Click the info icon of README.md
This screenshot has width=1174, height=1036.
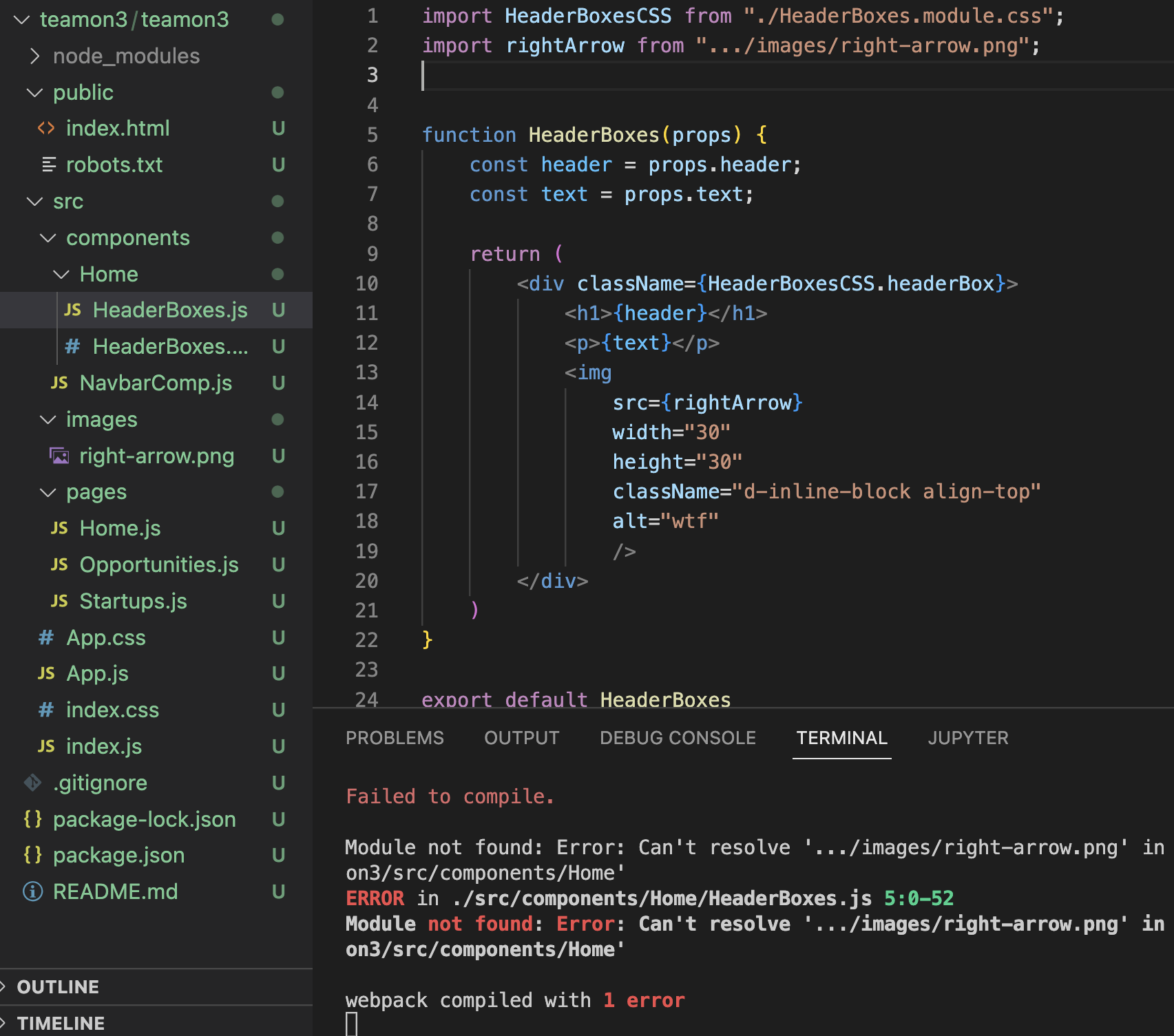pos(32,891)
